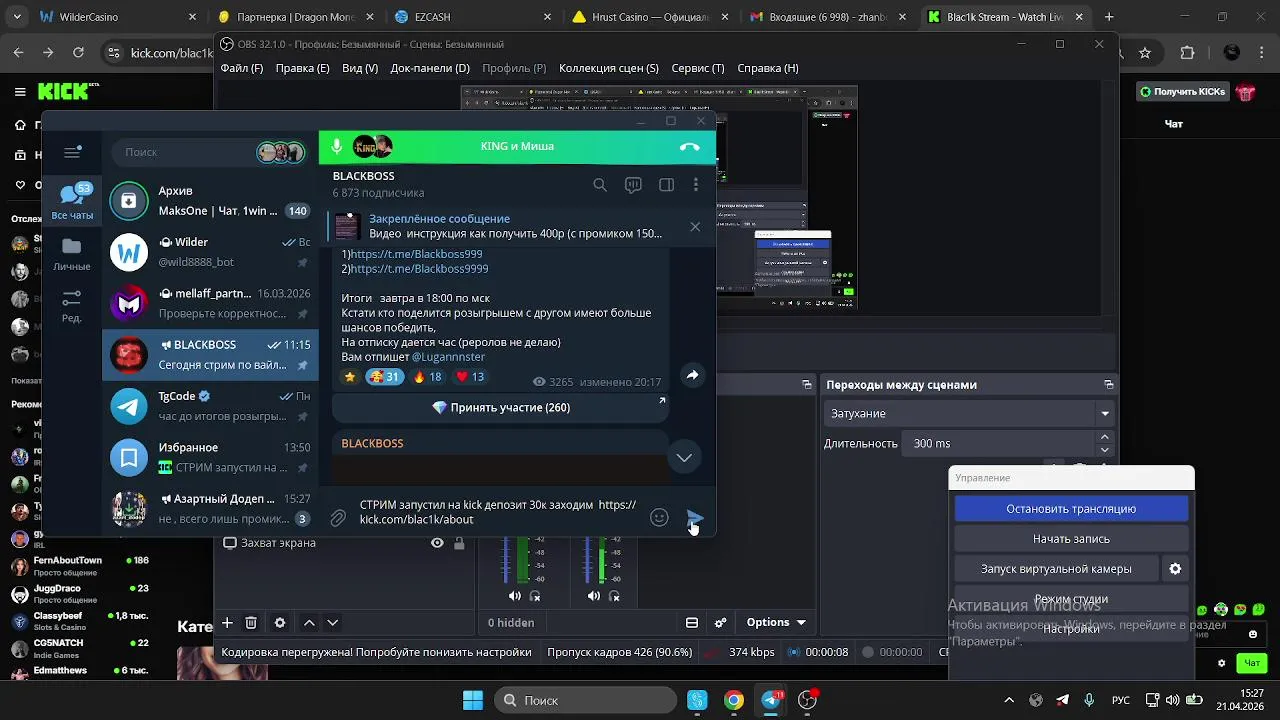Click the Получить KICKs button on Kick
The width and height of the screenshot is (1280, 720).
coord(1183,92)
